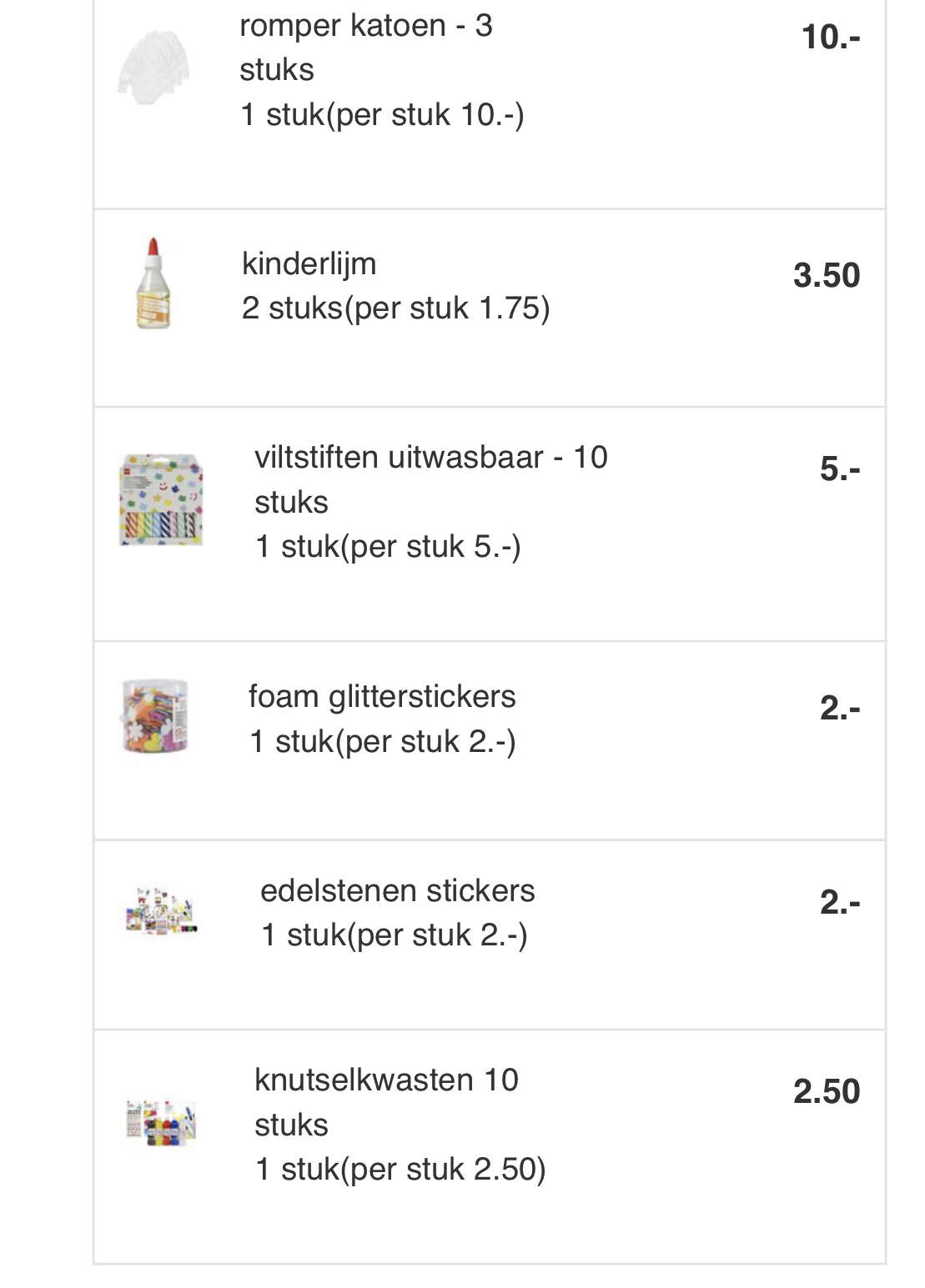
Task: Select the 2 stuks(per stuk 1.75) quantity line
Action: [395, 308]
